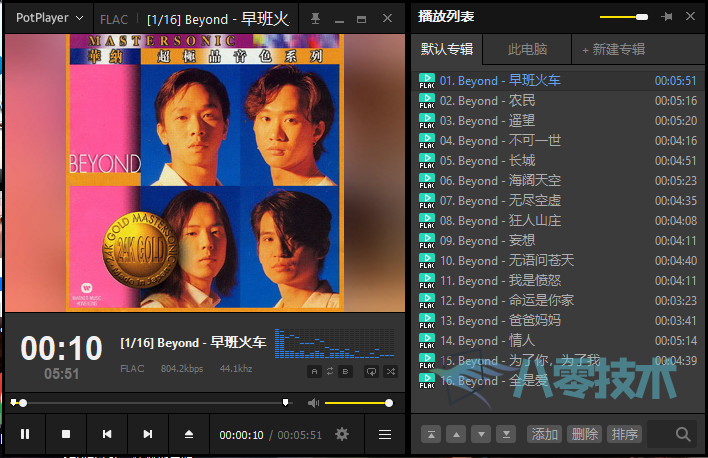
Task: Click duration 00:05:23 of 海阔天空
Action: [676, 181]
